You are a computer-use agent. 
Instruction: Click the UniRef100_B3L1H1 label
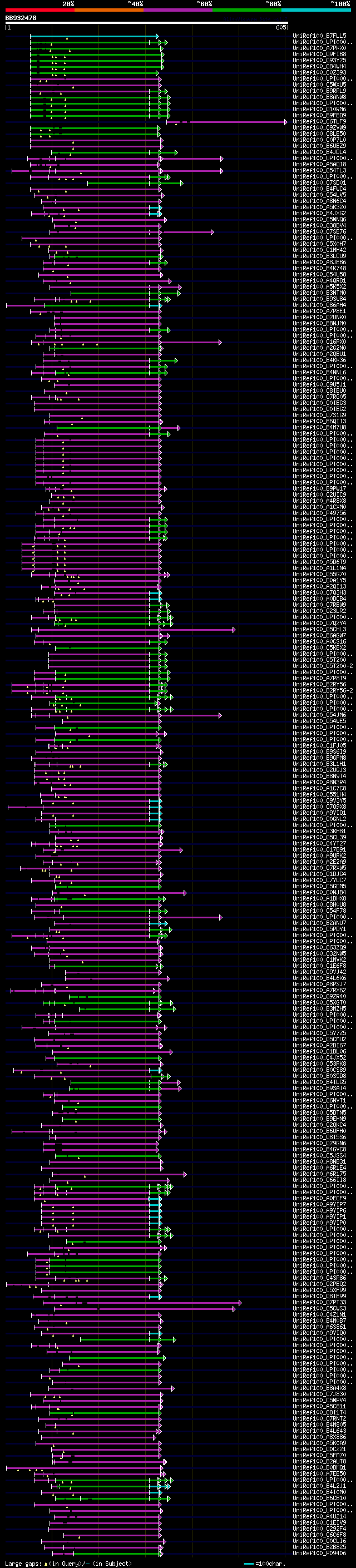pyautogui.click(x=319, y=764)
